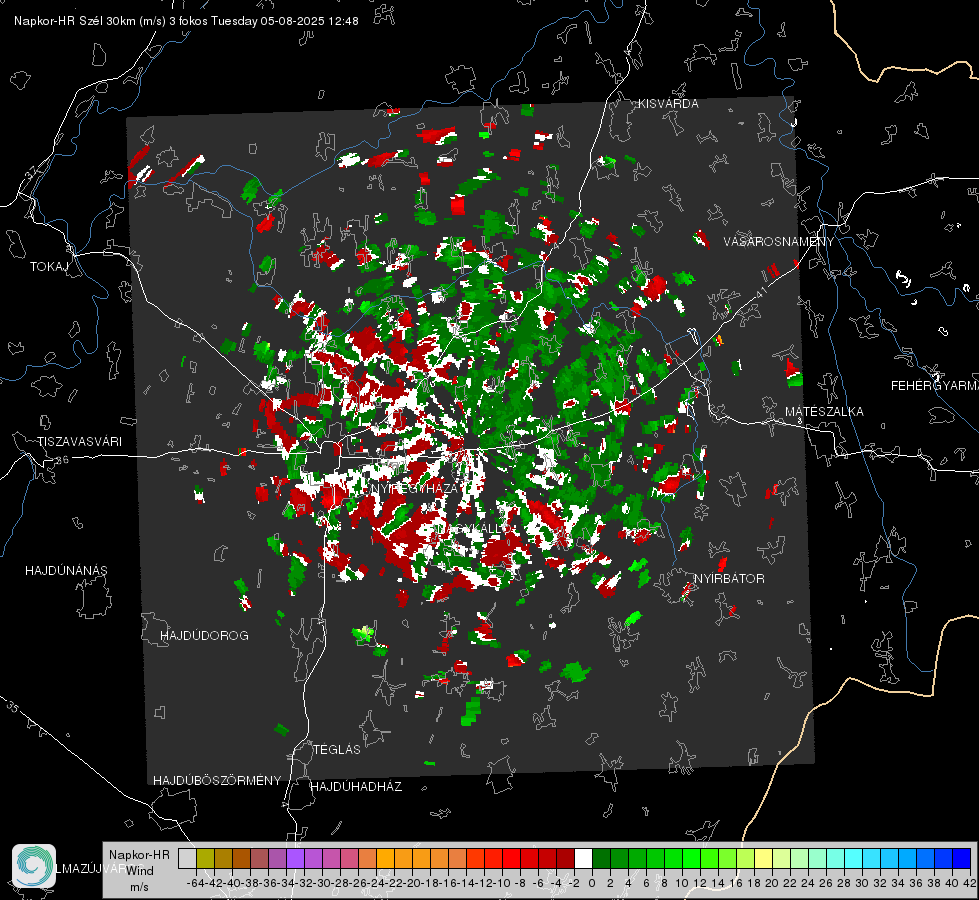Click the legend value 0
Screen dimensions: 979x900
point(592,883)
